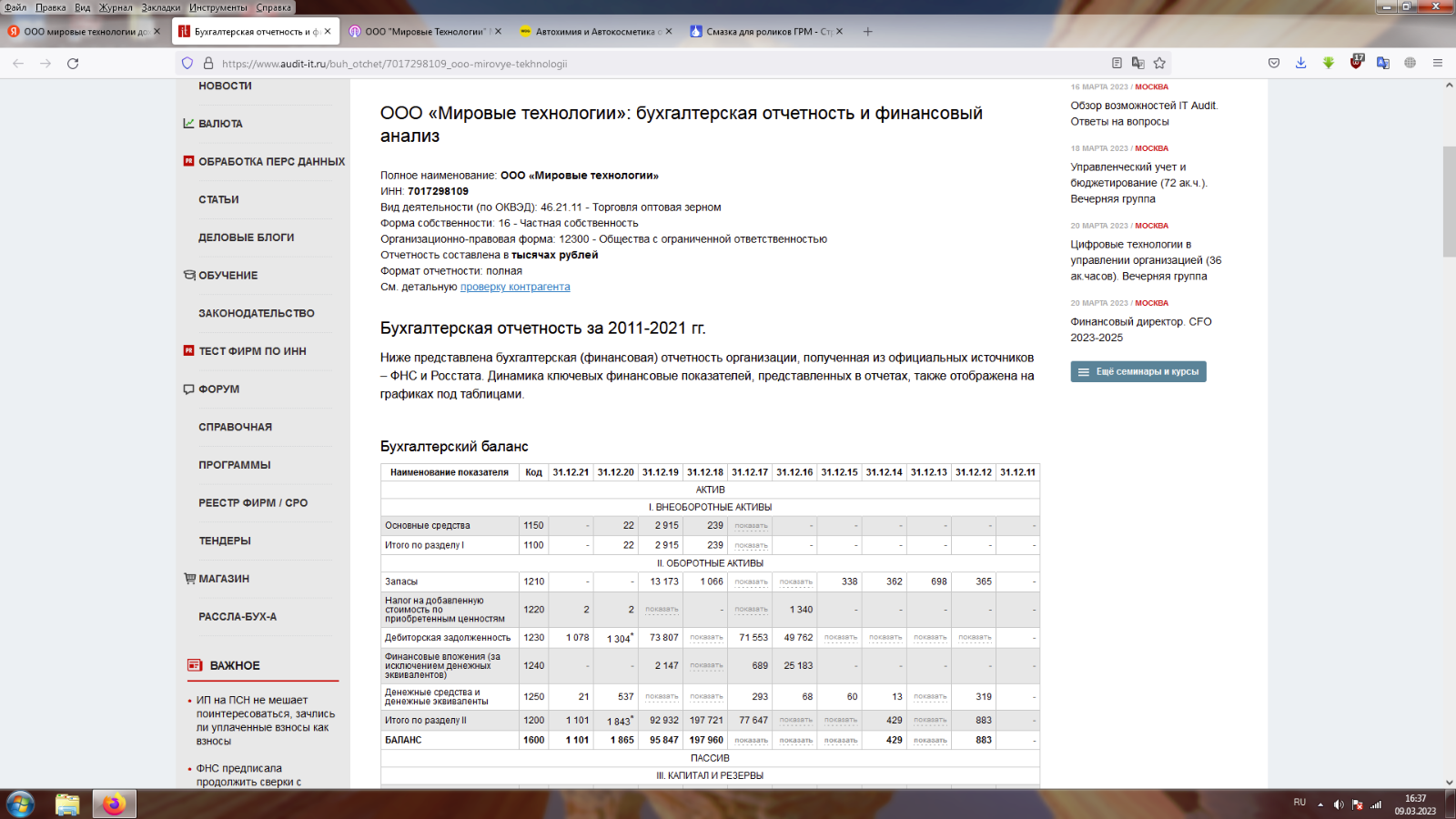
Task: Open ВАЛЮТА in the sidebar
Action: 220,124
